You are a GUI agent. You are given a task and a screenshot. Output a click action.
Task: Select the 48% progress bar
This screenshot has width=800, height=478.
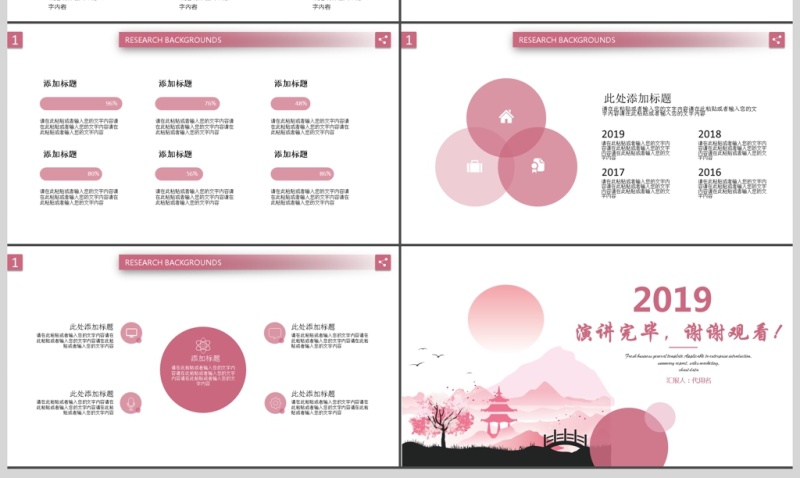tap(290, 104)
